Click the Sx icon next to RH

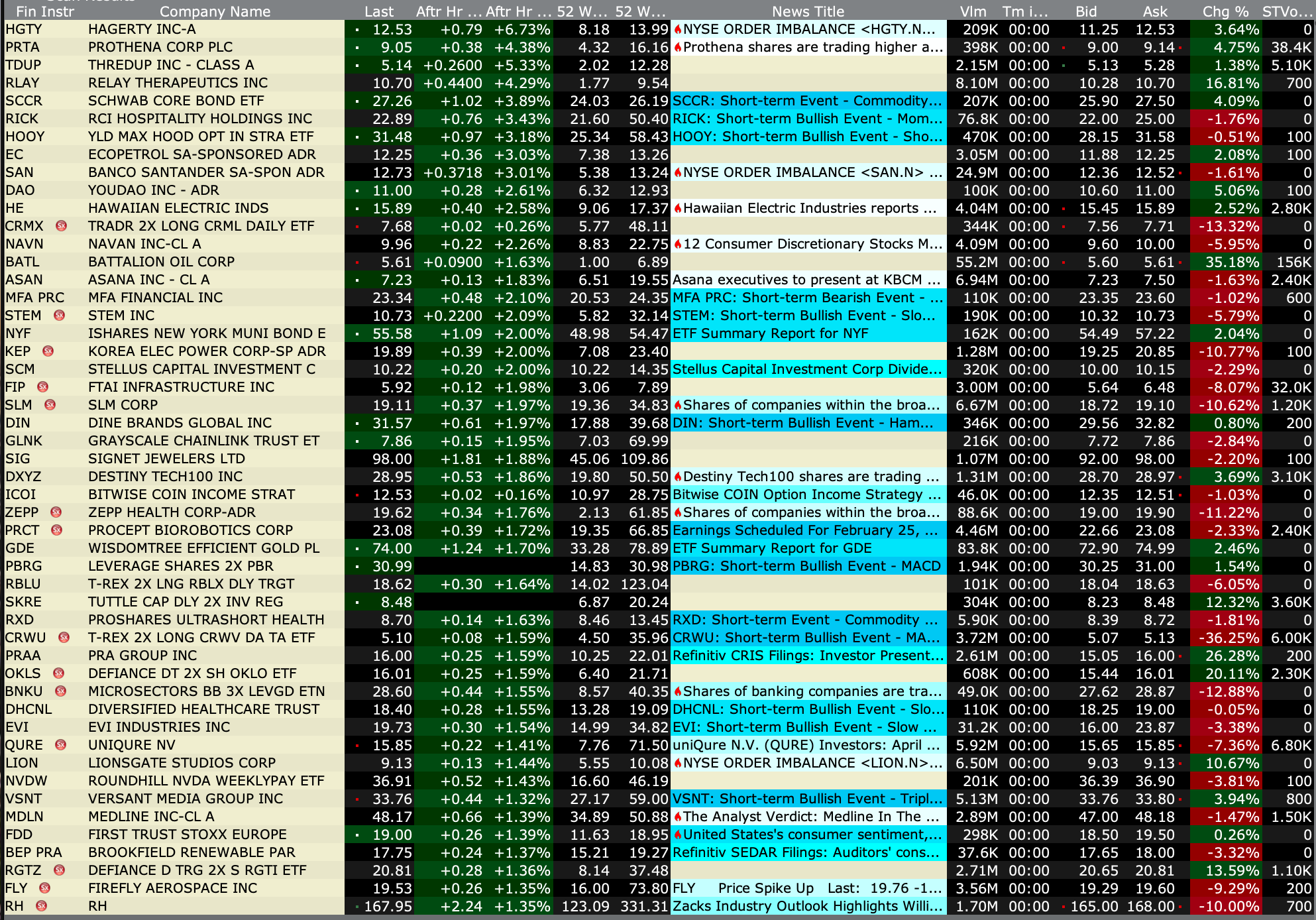pyautogui.click(x=41, y=906)
